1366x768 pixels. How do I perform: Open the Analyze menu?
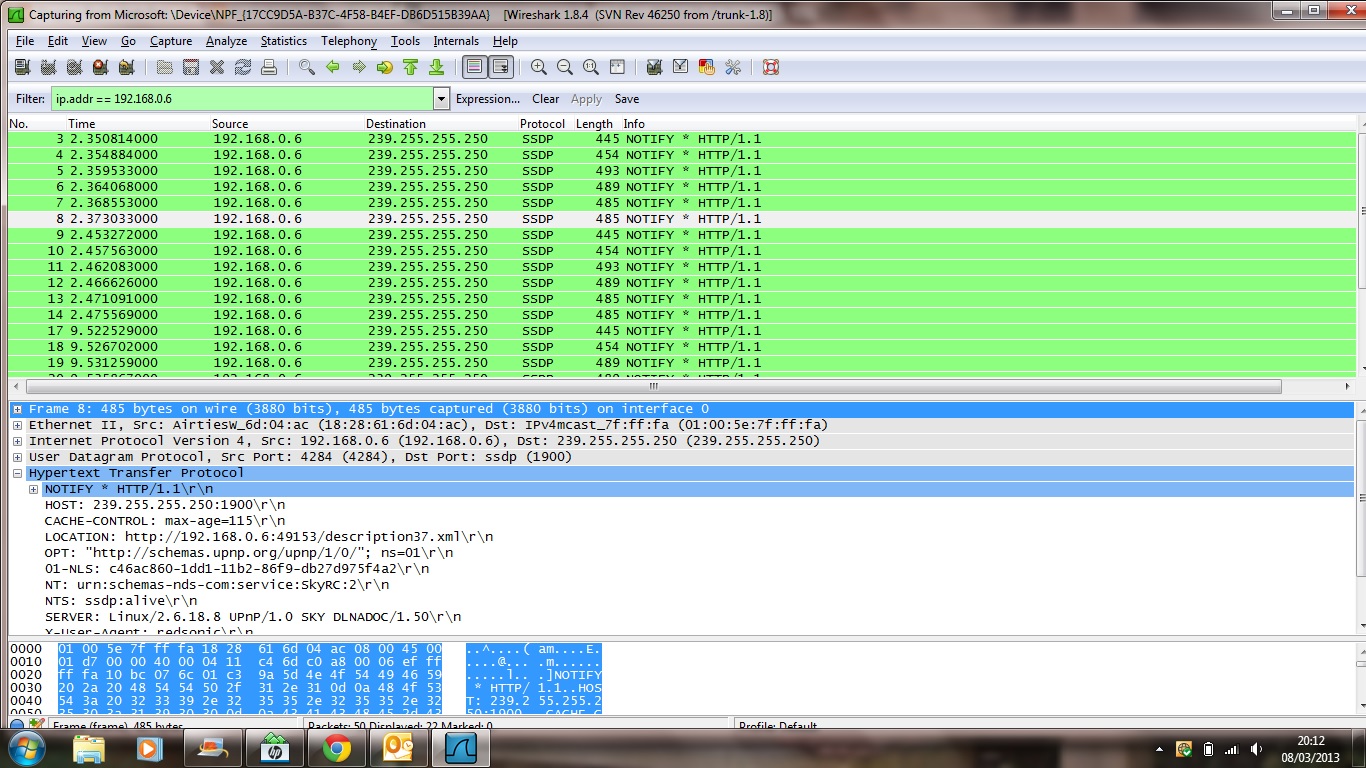click(226, 41)
